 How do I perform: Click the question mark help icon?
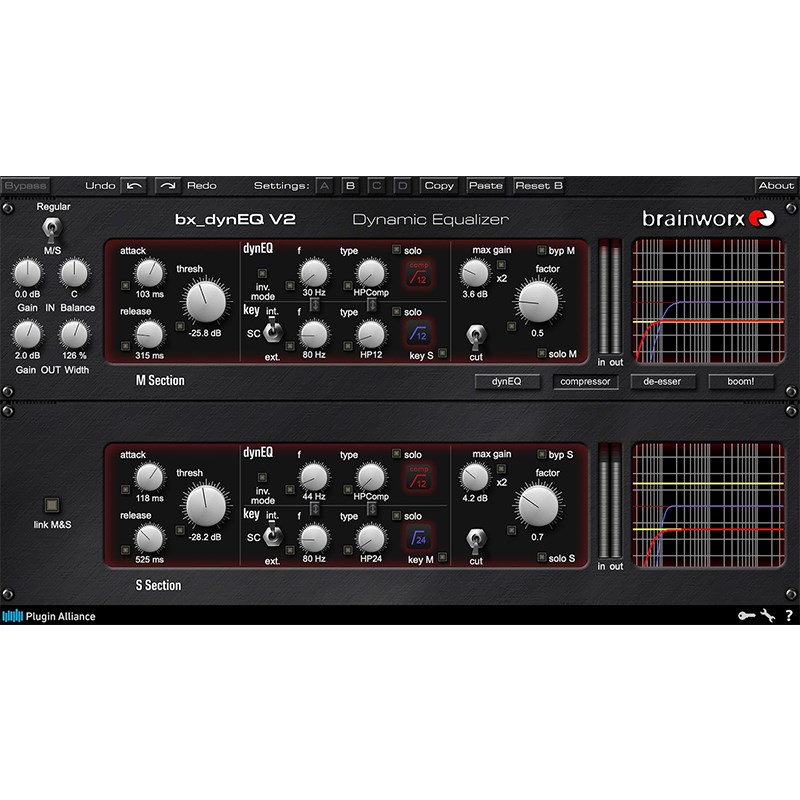coord(789,616)
